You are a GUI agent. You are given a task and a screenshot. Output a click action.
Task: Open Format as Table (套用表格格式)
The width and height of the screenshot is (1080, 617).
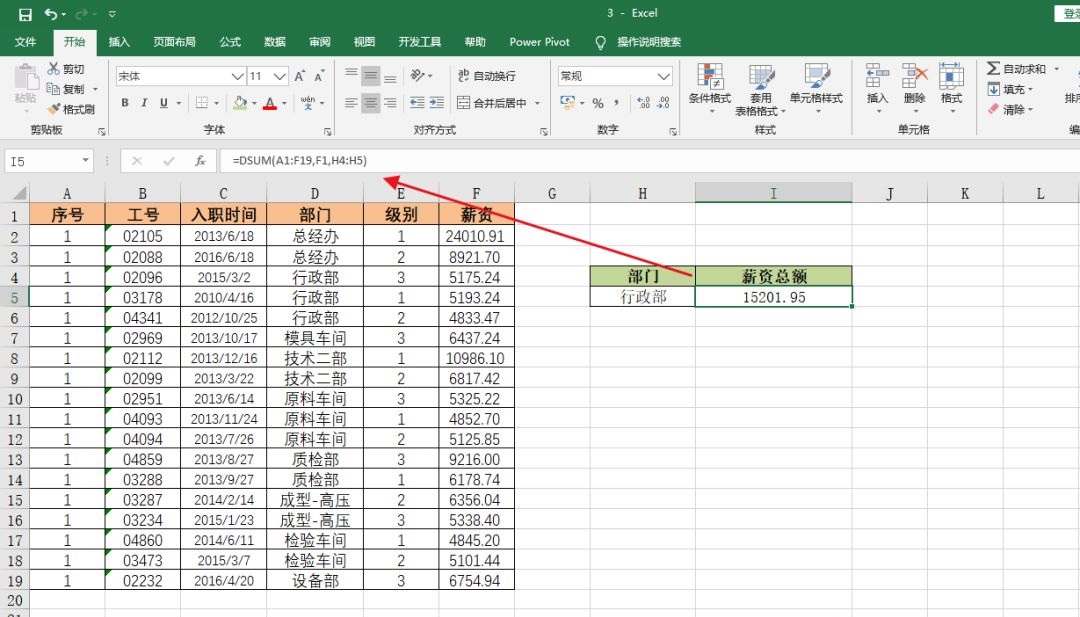760,90
